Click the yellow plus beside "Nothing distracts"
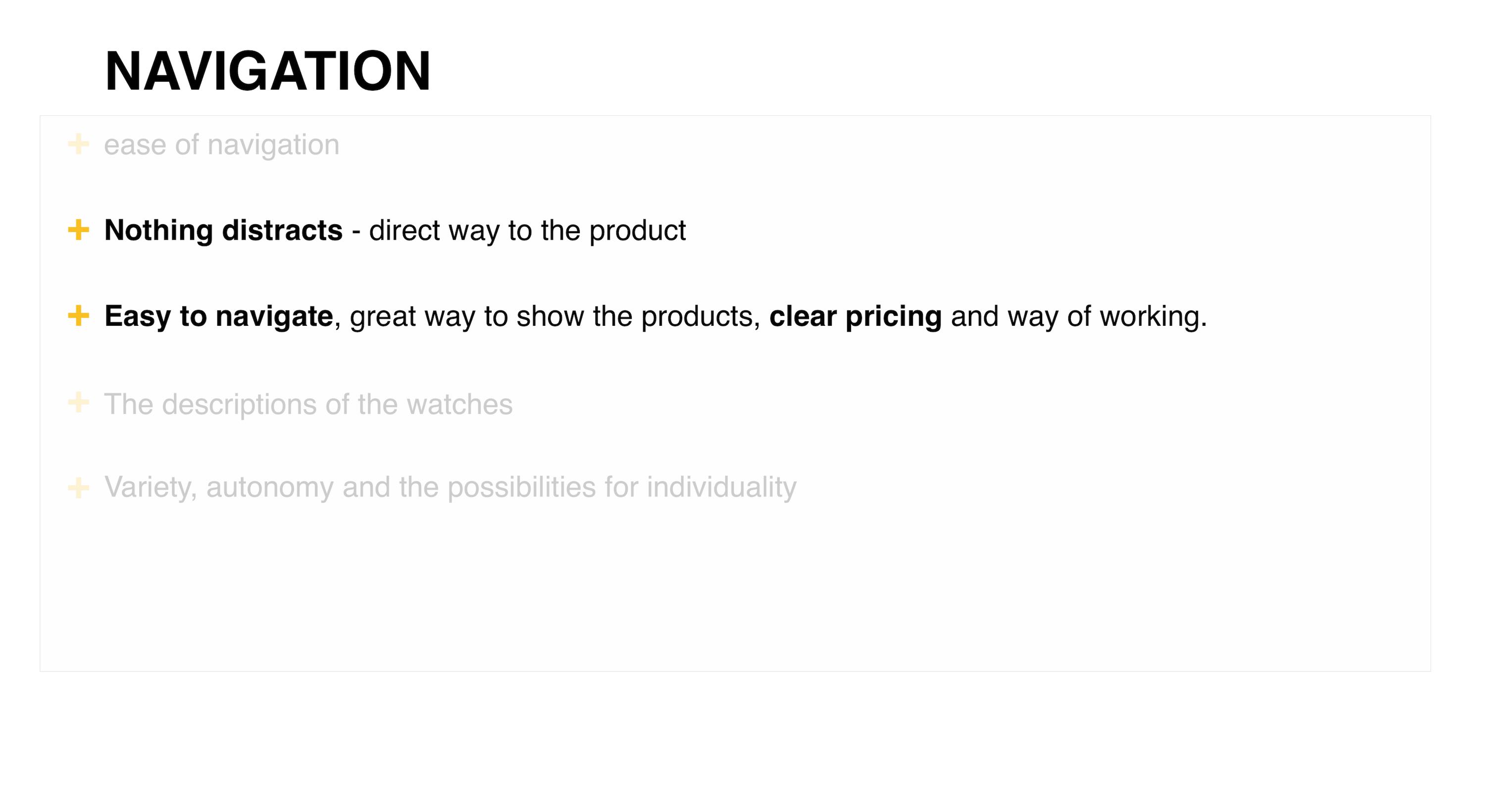 pos(79,230)
